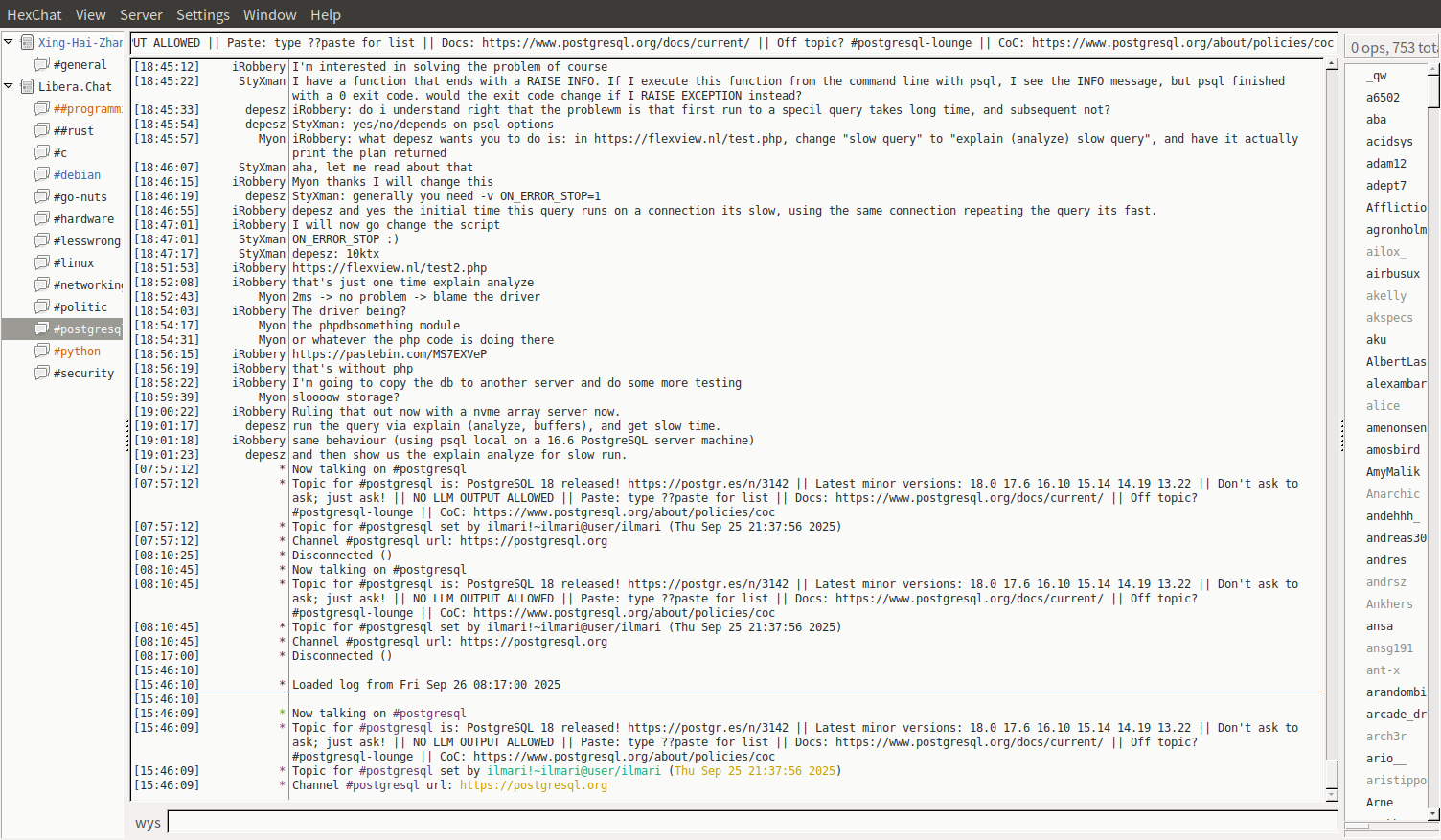Click the #python channel icon
Screen dimensions: 1441x840
pos(41,351)
